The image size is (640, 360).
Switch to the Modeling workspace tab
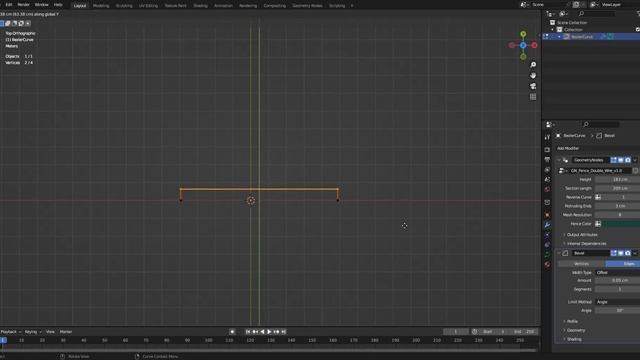101,6
